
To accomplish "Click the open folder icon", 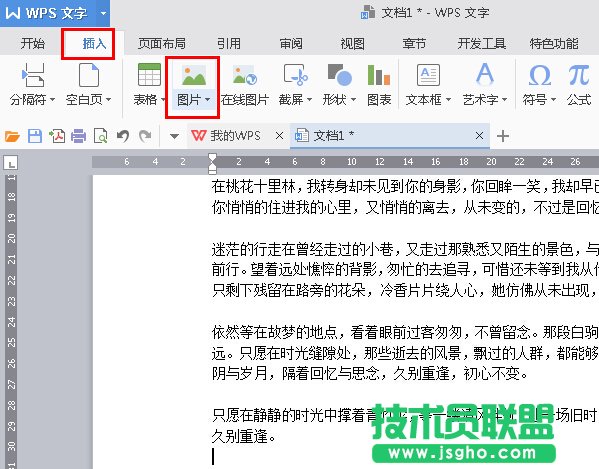I will pos(12,136).
